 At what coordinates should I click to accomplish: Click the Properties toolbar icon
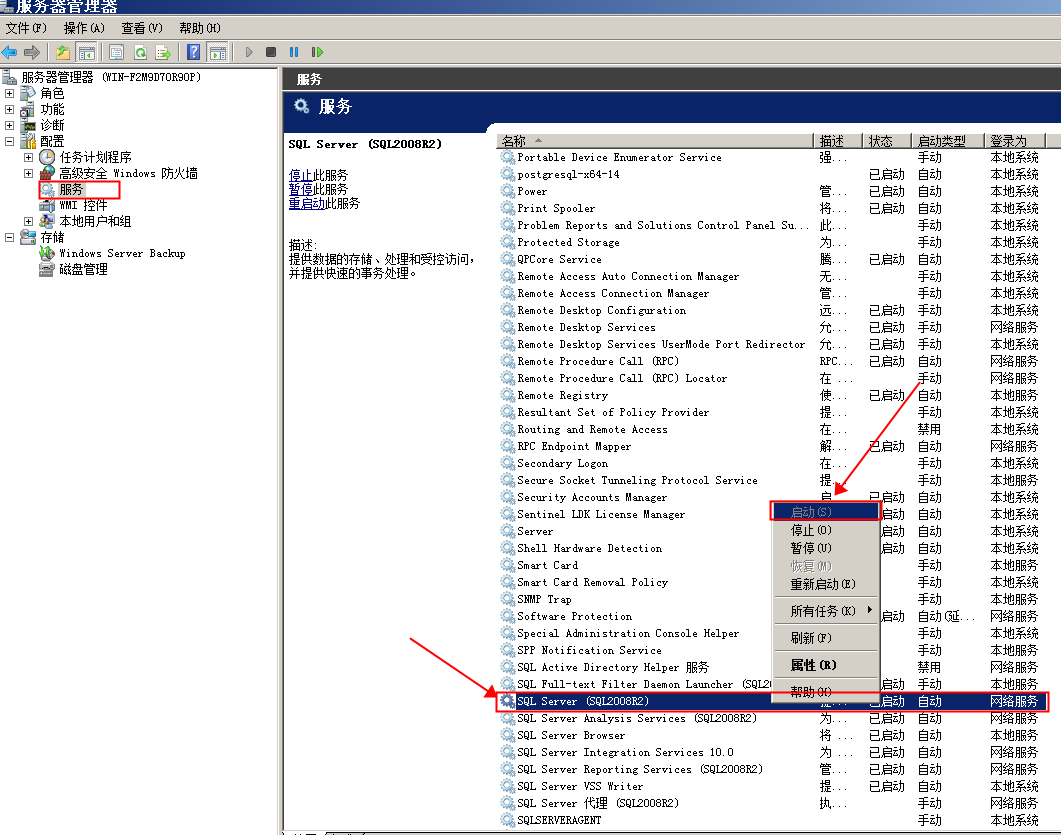[x=117, y=52]
